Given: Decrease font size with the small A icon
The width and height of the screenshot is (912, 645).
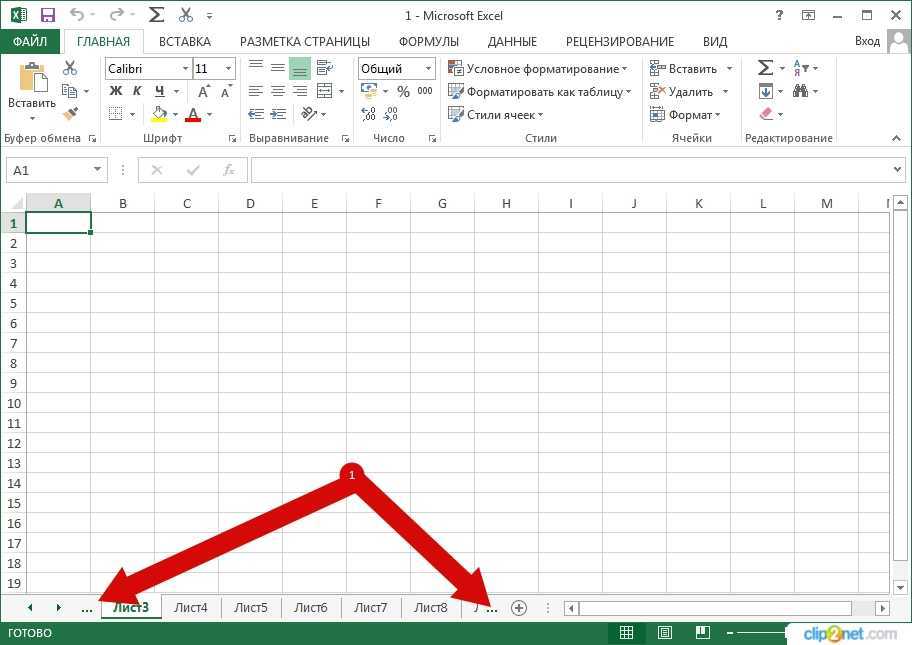Looking at the screenshot, I should 226,91.
